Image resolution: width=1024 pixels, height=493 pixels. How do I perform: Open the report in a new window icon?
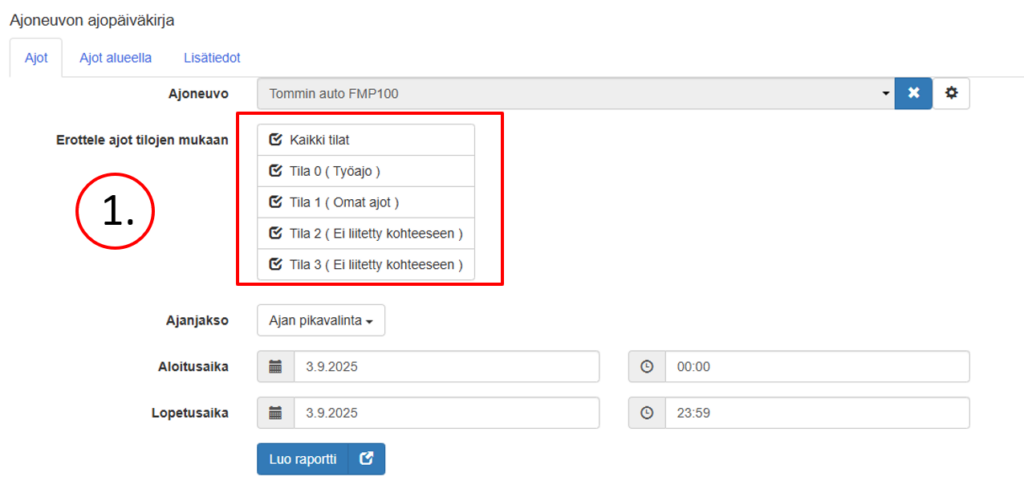pos(367,459)
